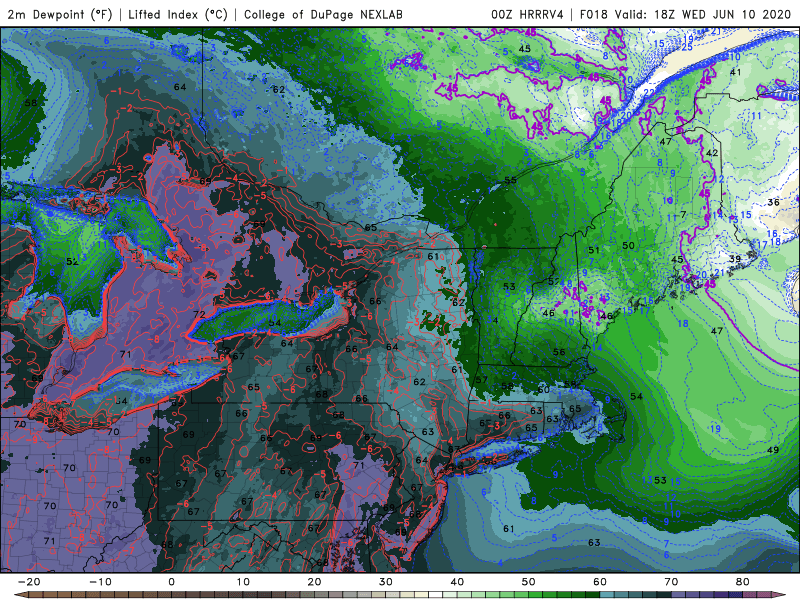Click the "60" color scale label
Image resolution: width=800 pixels, height=600 pixels.
(600, 582)
